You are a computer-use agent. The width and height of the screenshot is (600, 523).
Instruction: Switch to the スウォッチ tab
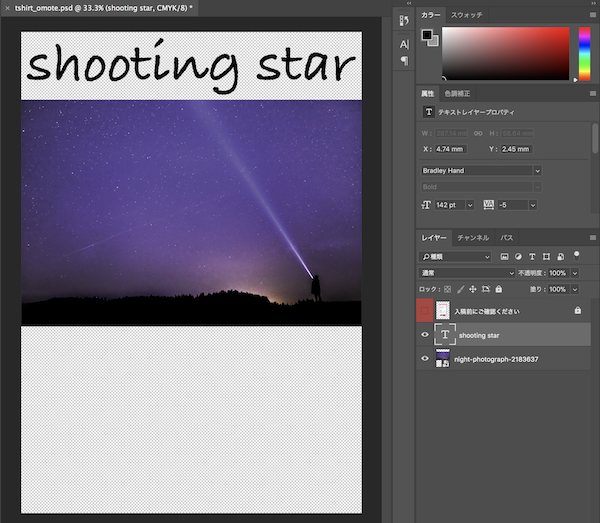(466, 15)
